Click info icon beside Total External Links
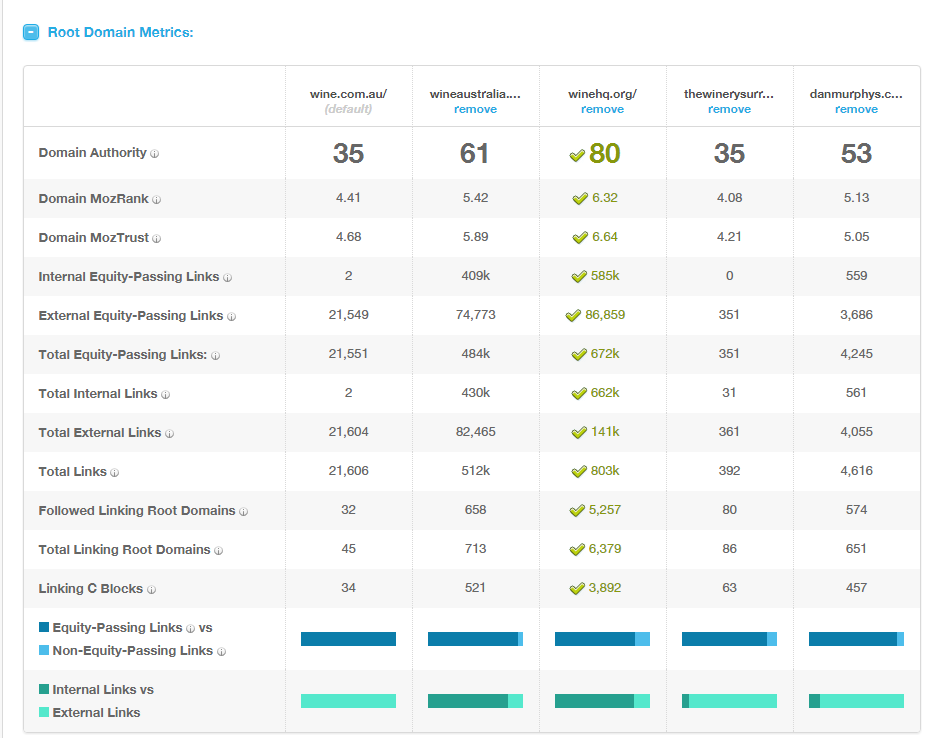The width and height of the screenshot is (928, 738). pyautogui.click(x=169, y=434)
